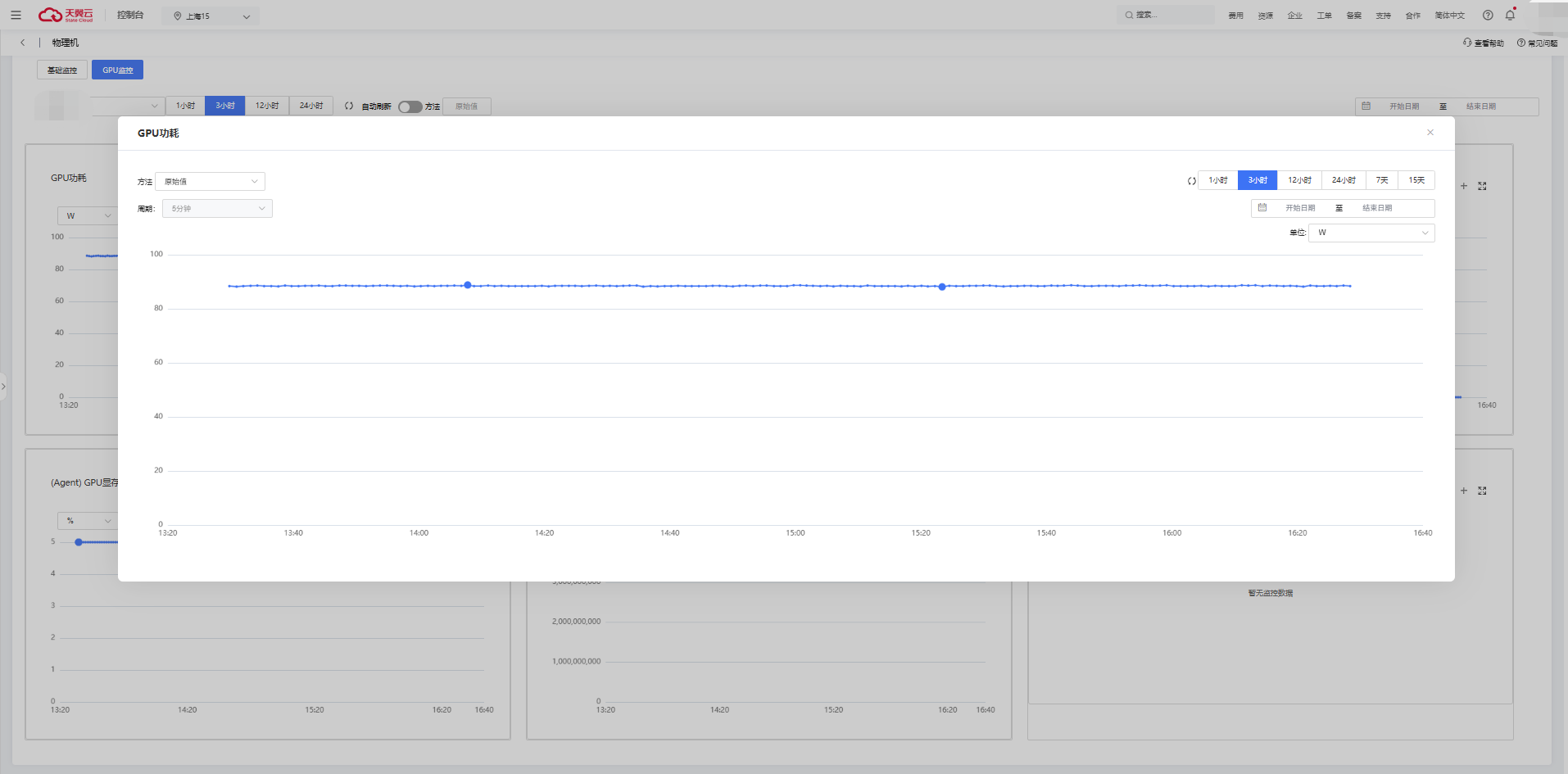Open the dropdown left of the page's 1小时 button
Image resolution: width=1568 pixels, height=774 pixels.
point(127,106)
